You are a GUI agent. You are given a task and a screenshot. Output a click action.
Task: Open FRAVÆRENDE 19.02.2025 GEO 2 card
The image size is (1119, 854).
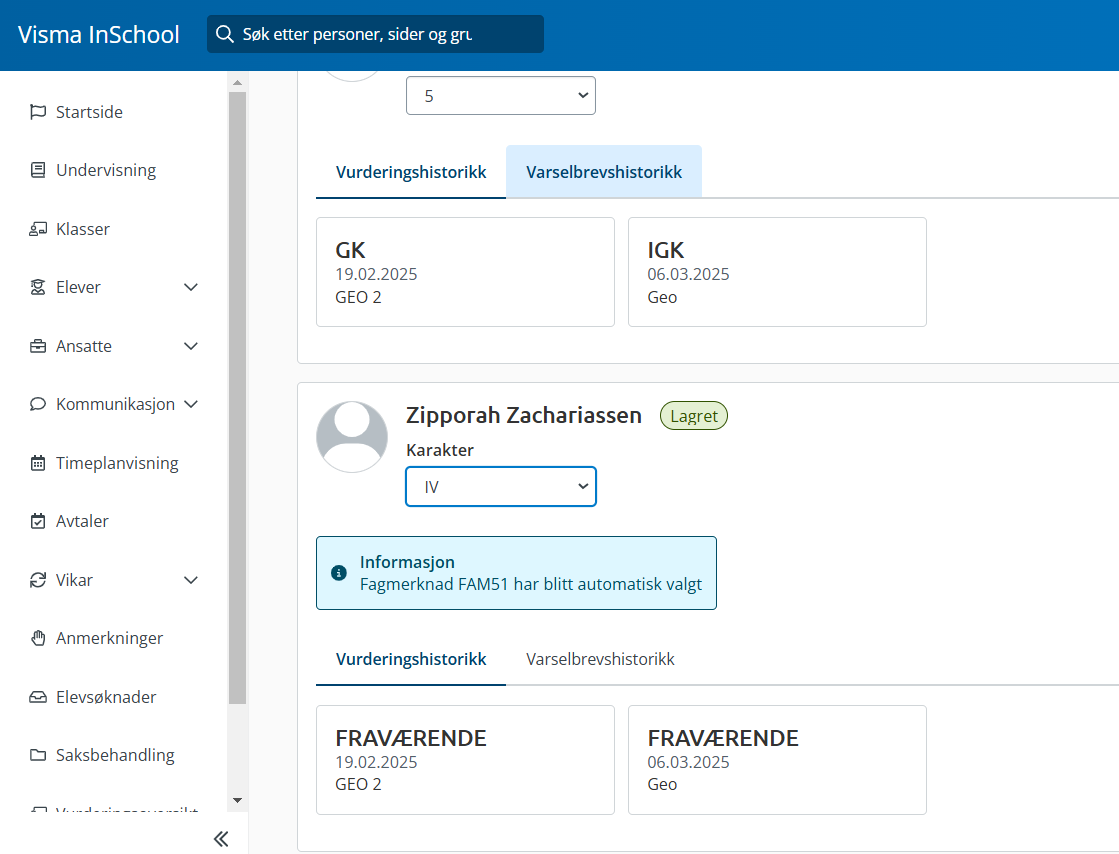coord(465,760)
